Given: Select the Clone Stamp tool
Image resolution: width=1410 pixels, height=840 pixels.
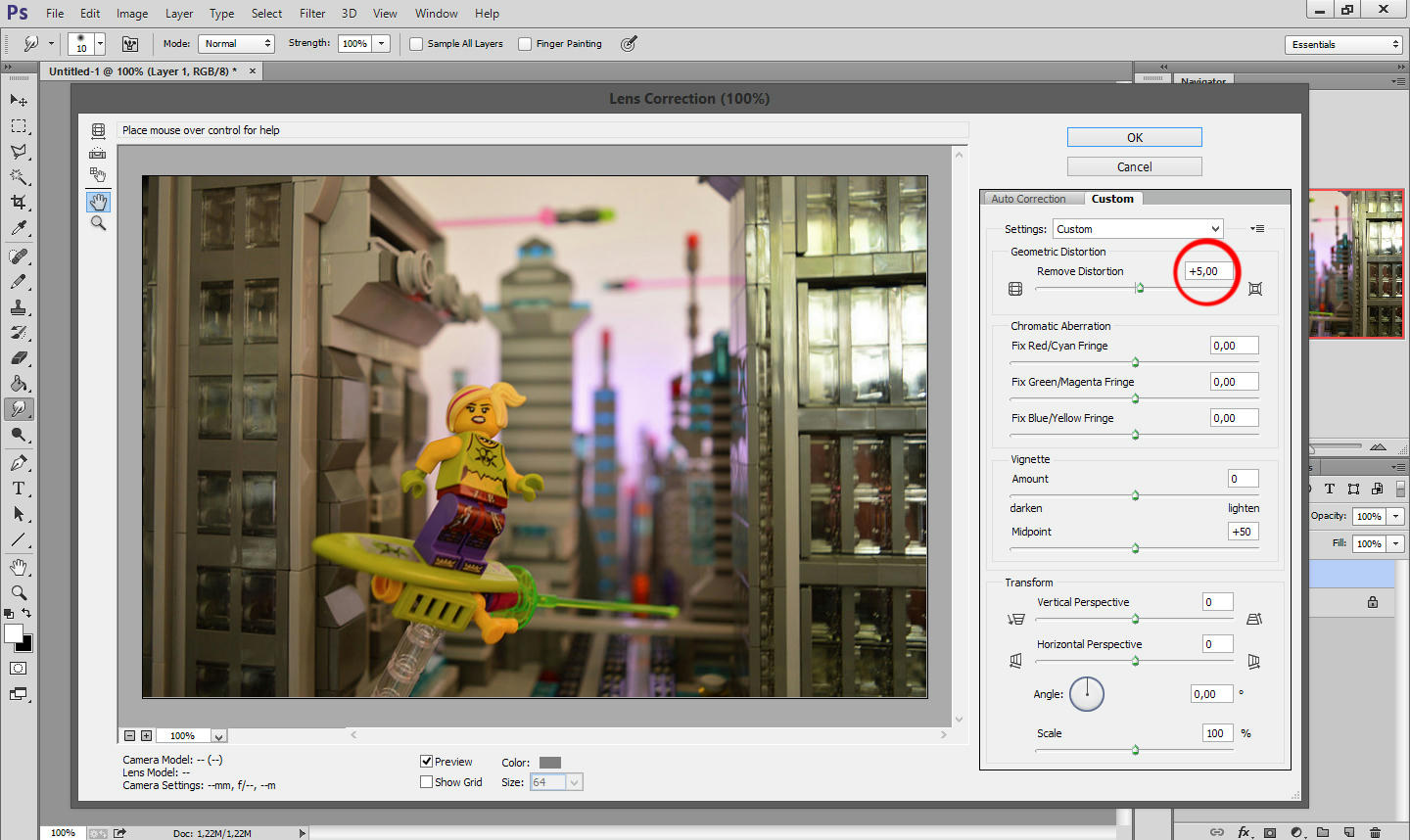Looking at the screenshot, I should [x=19, y=307].
